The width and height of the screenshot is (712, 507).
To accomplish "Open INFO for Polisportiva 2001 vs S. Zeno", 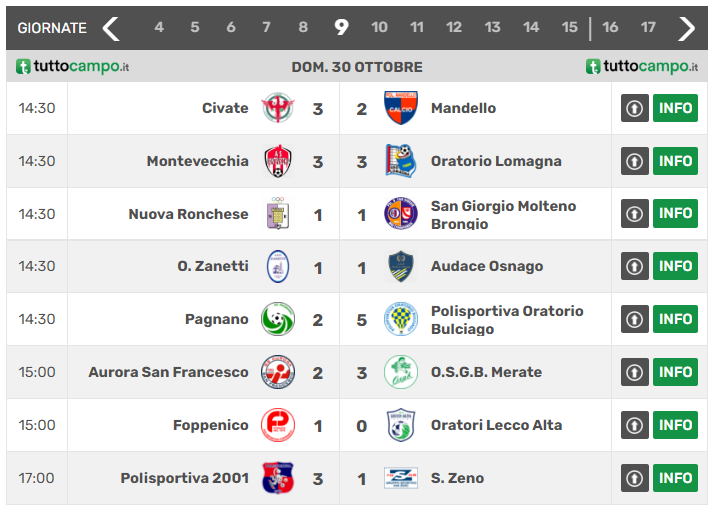I will coord(675,478).
